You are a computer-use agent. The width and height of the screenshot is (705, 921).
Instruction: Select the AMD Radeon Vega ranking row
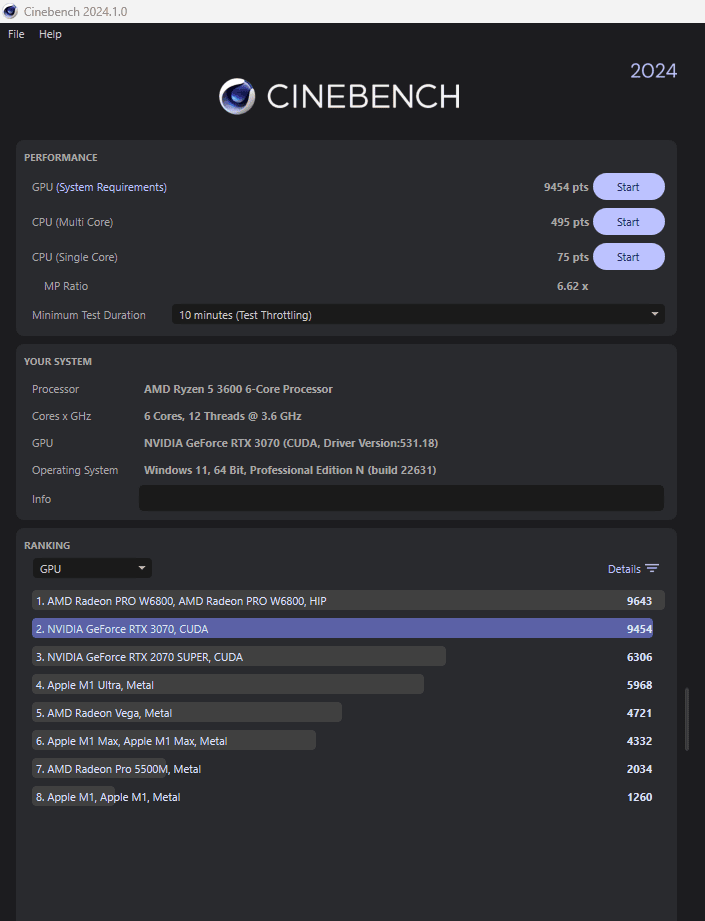[x=348, y=713]
